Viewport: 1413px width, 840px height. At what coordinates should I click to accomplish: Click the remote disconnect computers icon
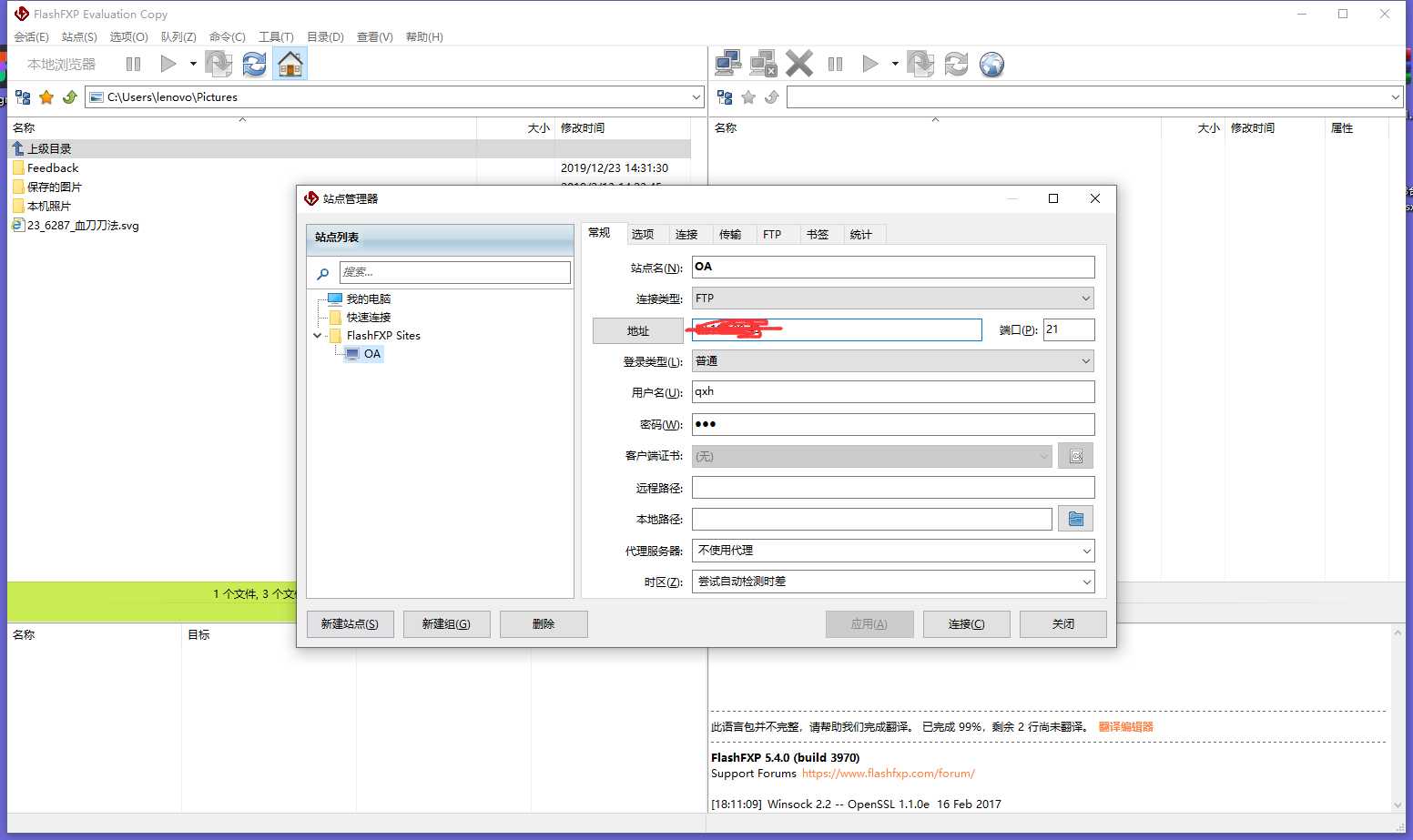763,64
